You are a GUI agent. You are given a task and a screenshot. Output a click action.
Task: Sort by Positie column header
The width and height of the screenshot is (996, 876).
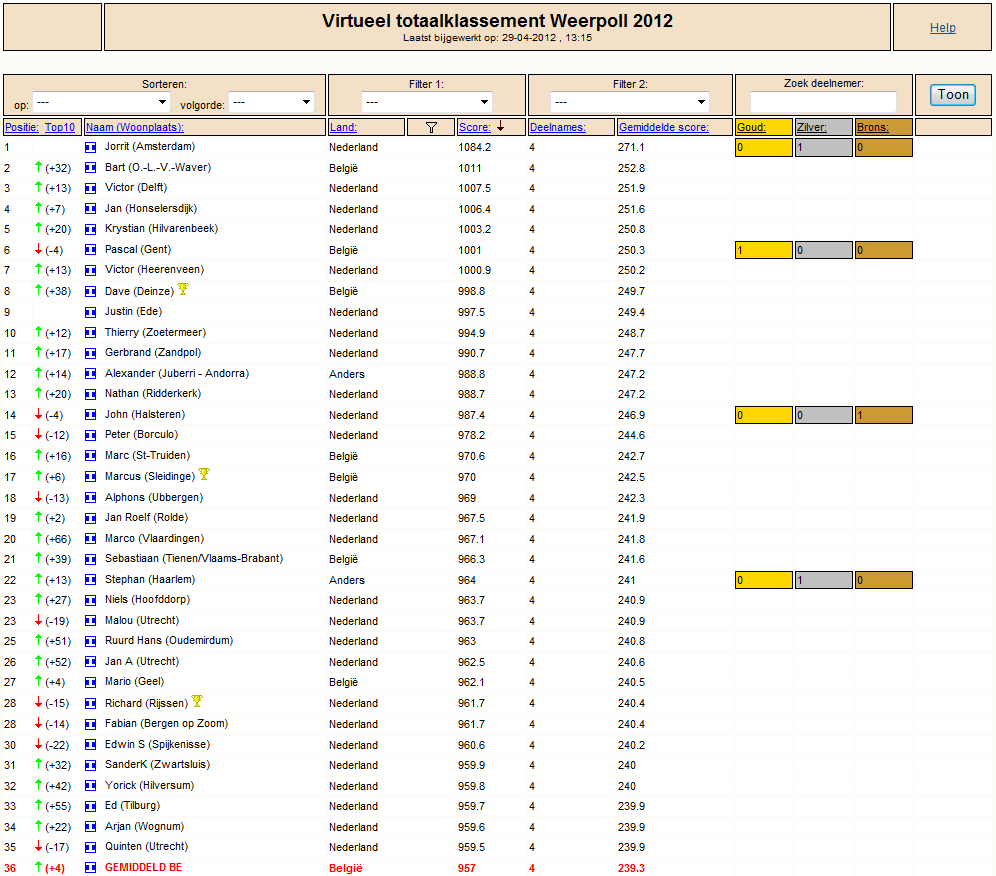pos(22,127)
